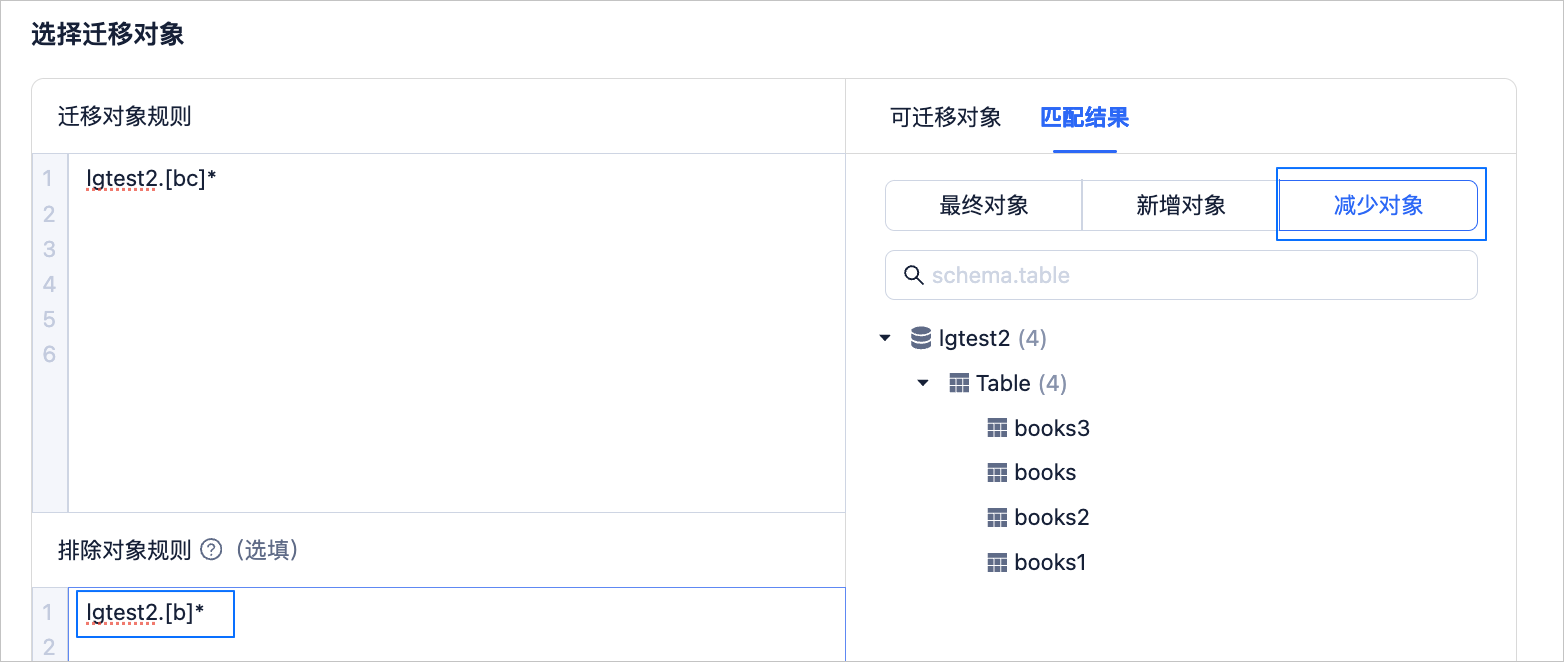1564x662 pixels.
Task: Select the lgtest2 (4) label
Action: (992, 339)
